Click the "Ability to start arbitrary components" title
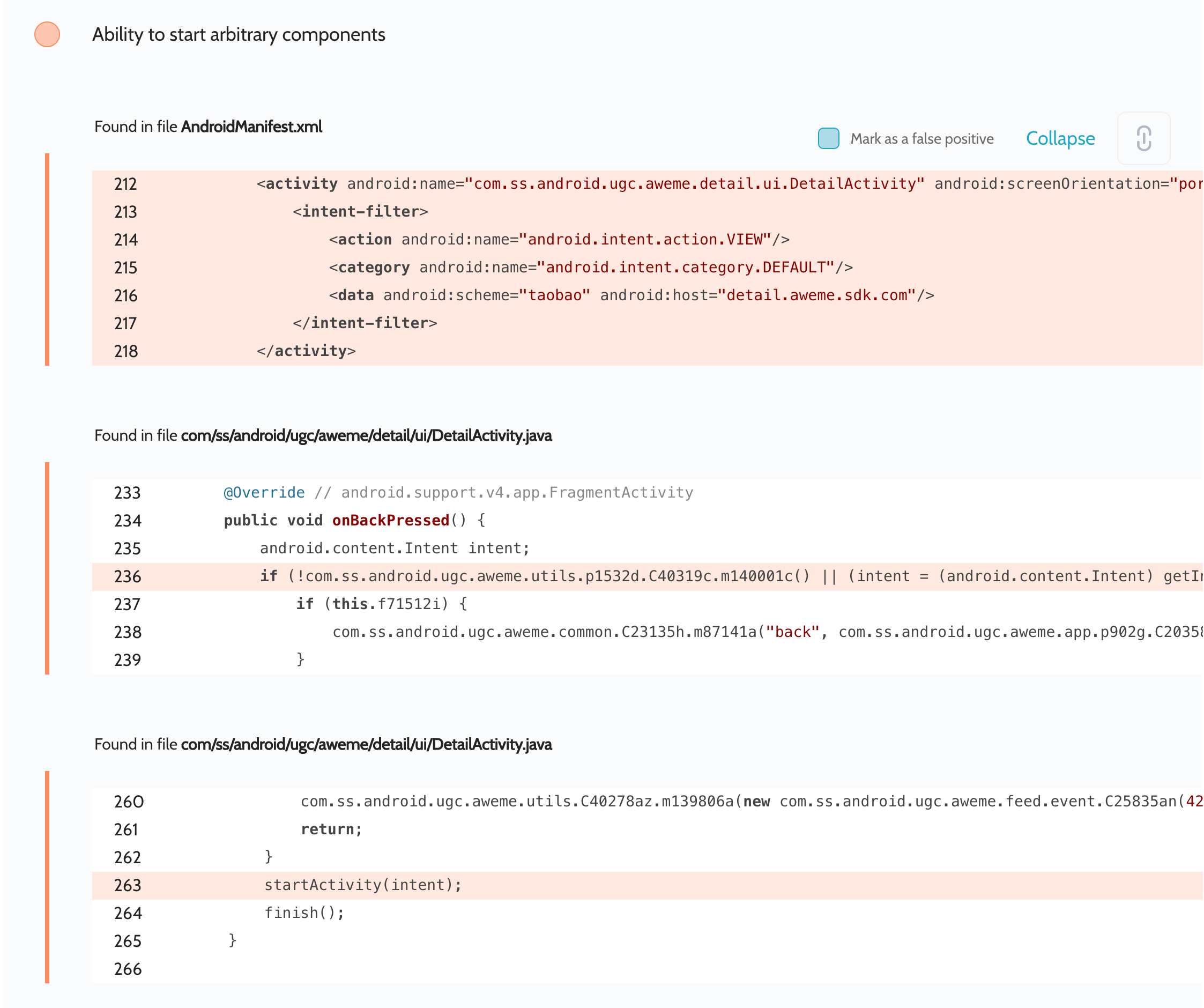Image resolution: width=1204 pixels, height=1008 pixels. 239,34
